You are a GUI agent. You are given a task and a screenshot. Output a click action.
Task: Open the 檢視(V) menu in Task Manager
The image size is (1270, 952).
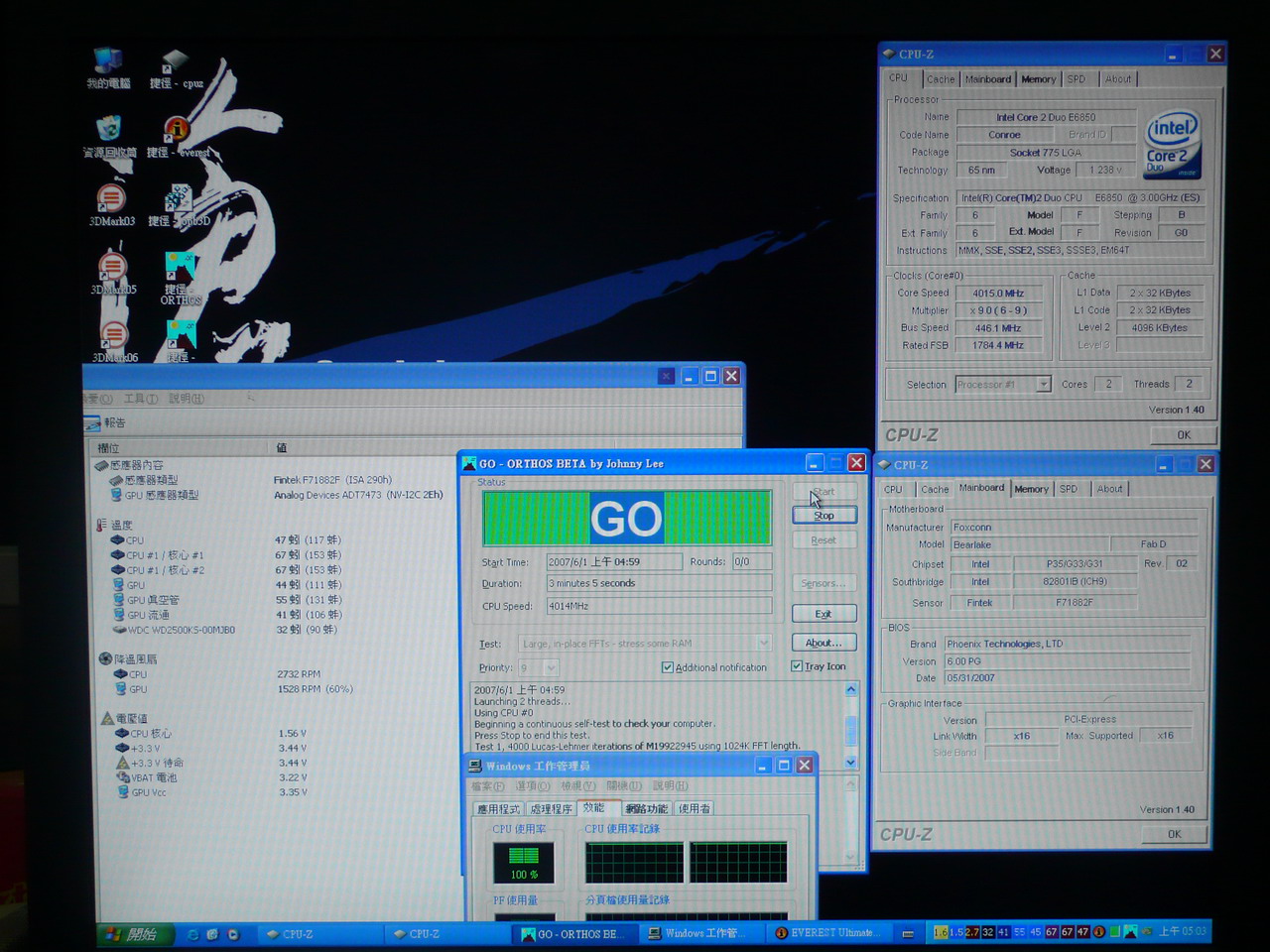click(x=578, y=786)
